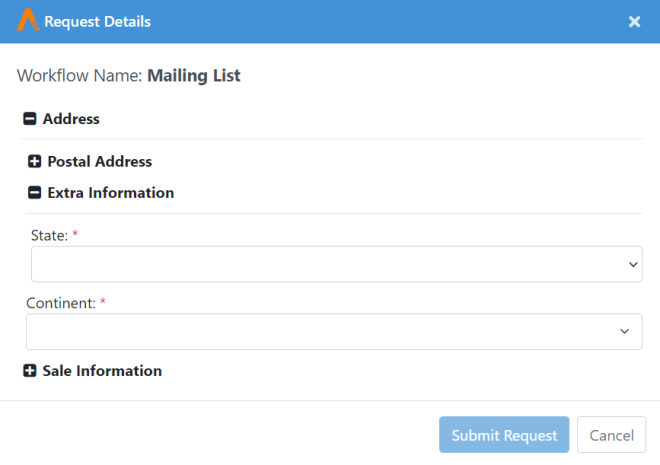Image resolution: width=660 pixels, height=465 pixels.
Task: Collapse Extra Information via its minus icon
Action: click(35, 192)
